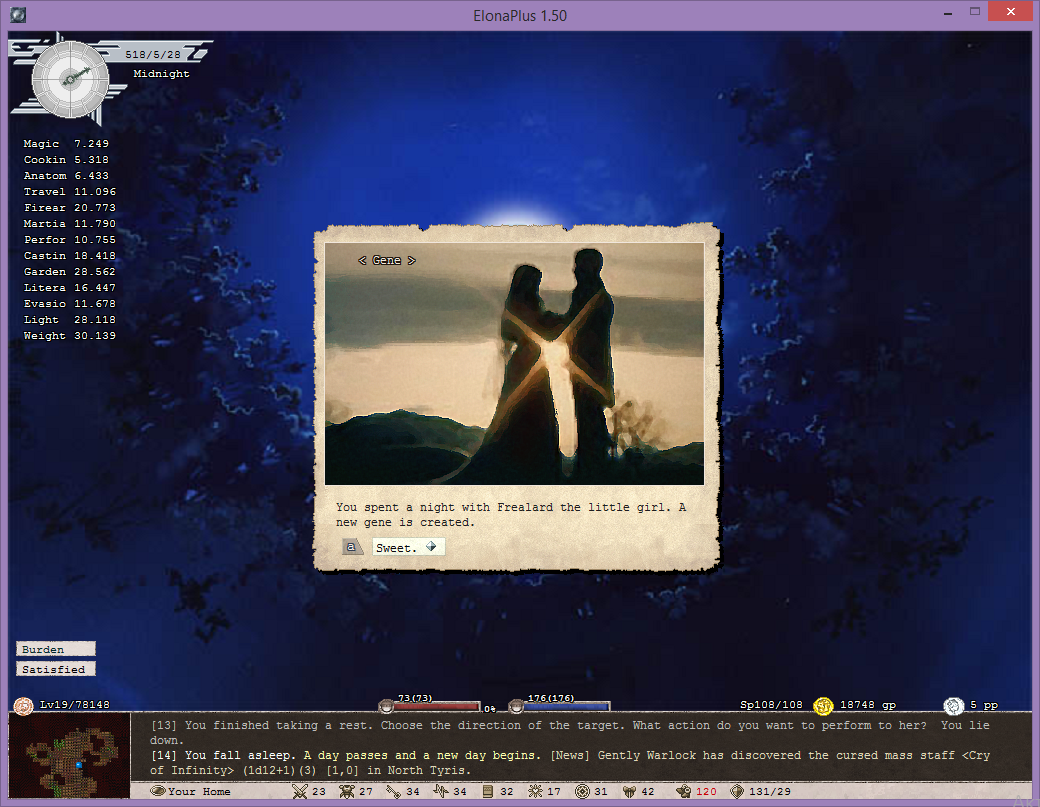The height and width of the screenshot is (807, 1040).
Task: Click the clock compass dial icon
Action: [x=70, y=80]
